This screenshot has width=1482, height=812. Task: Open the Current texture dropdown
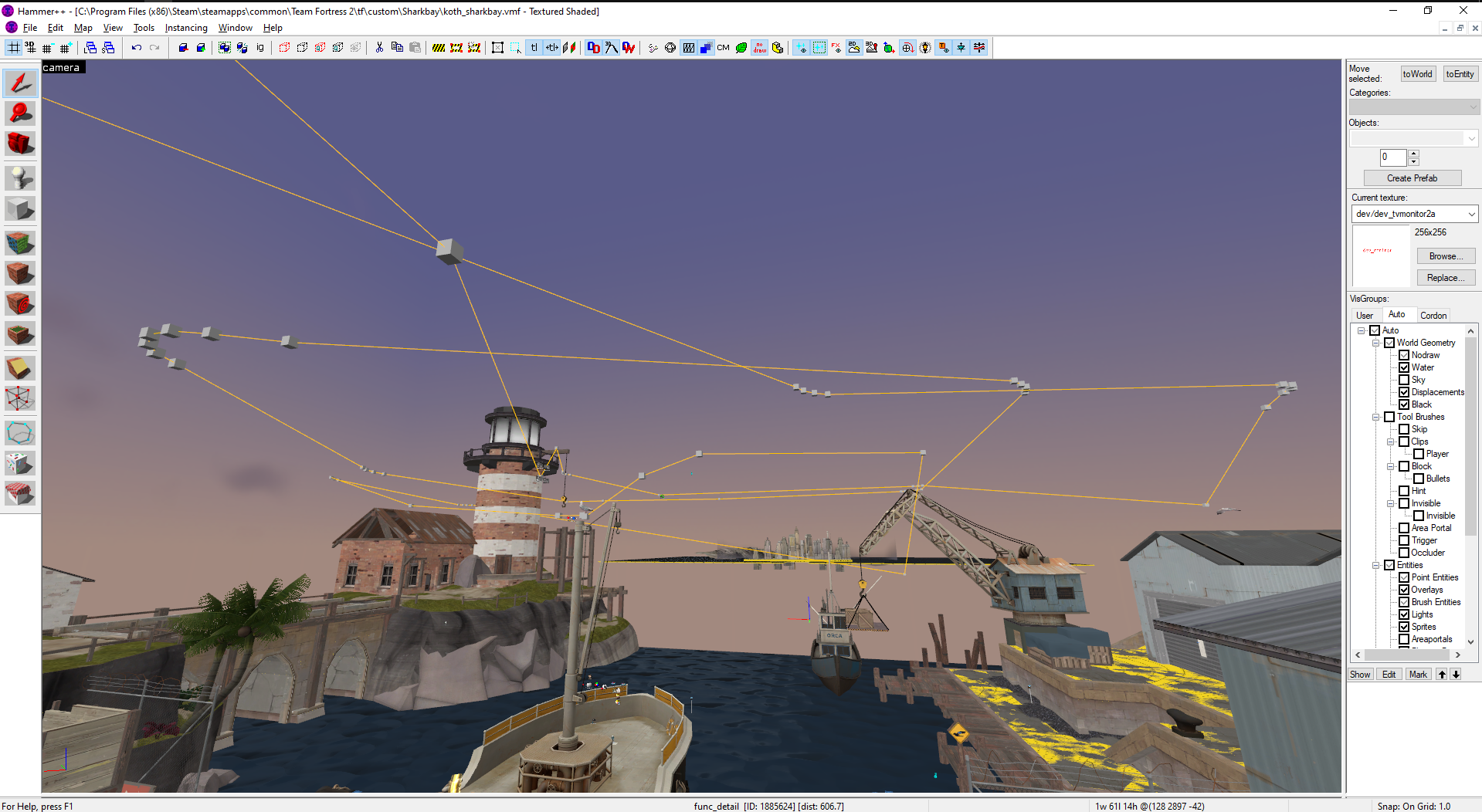[1471, 214]
